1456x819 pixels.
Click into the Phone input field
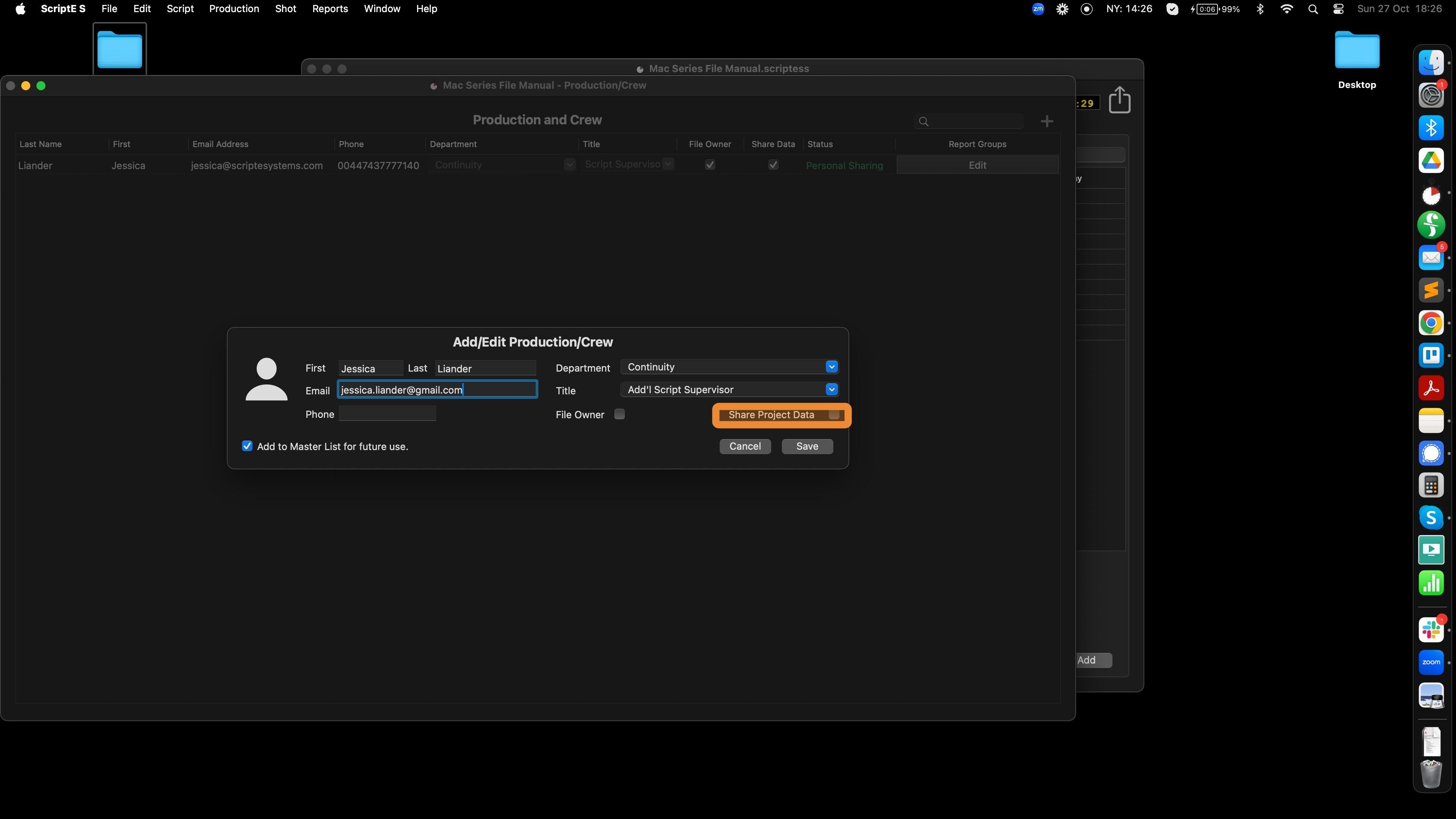coord(387,414)
